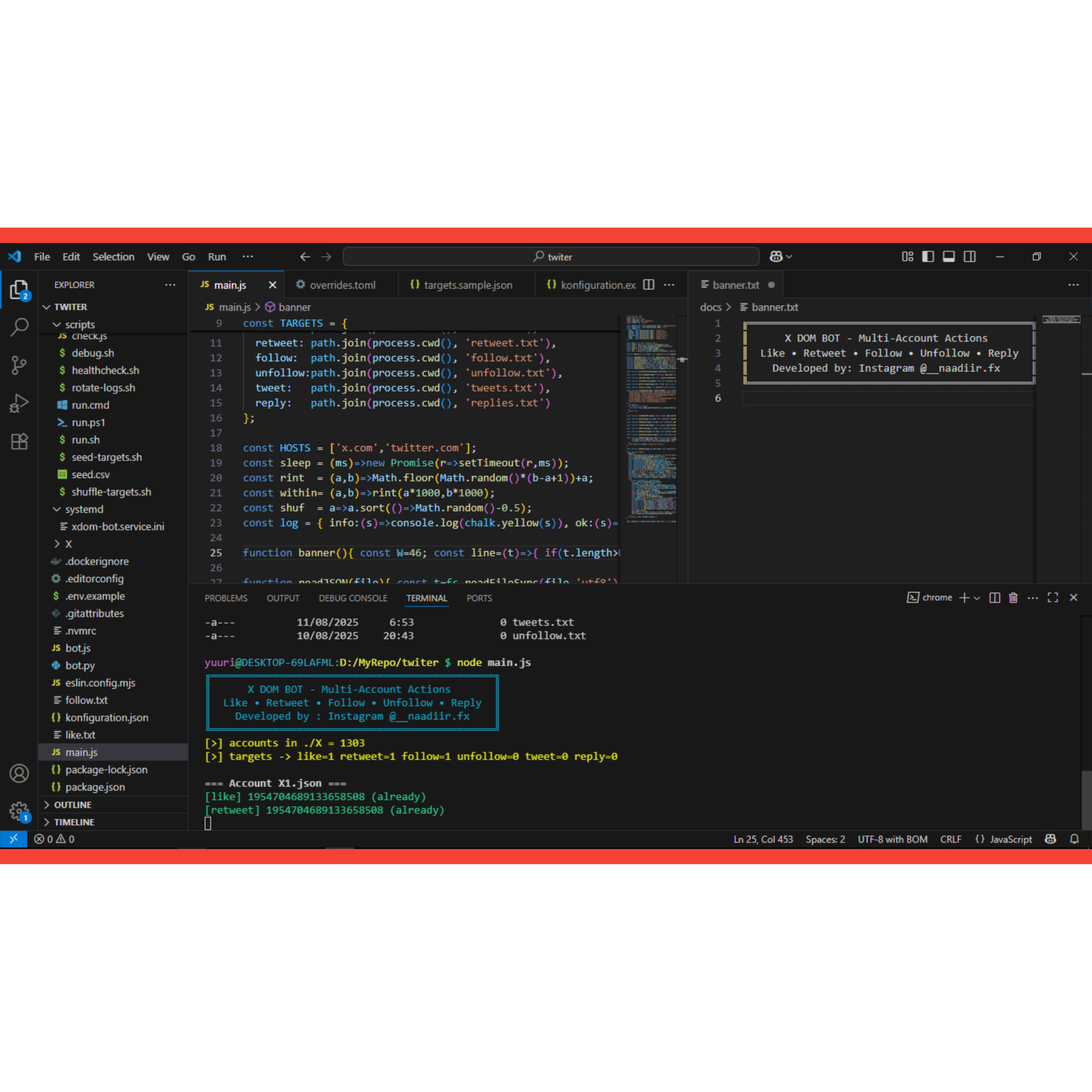The image size is (1092, 1092).
Task: Open the terminal panel more actions ellipsis
Action: [1033, 598]
